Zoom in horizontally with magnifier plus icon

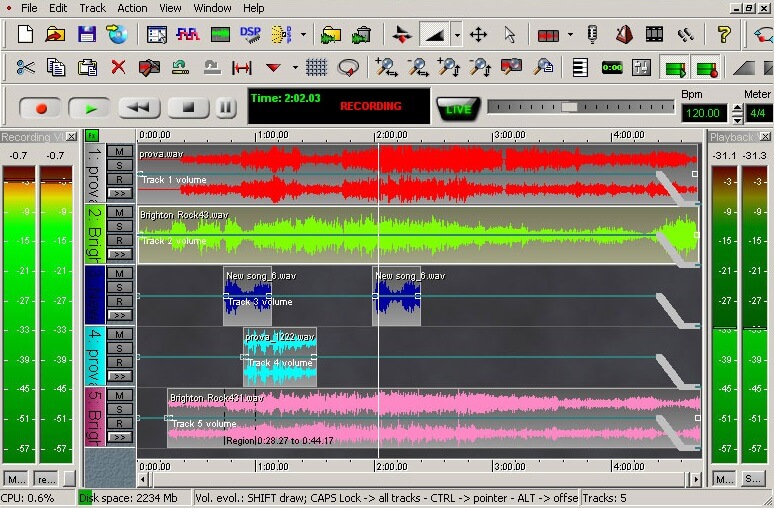pyautogui.click(x=386, y=67)
